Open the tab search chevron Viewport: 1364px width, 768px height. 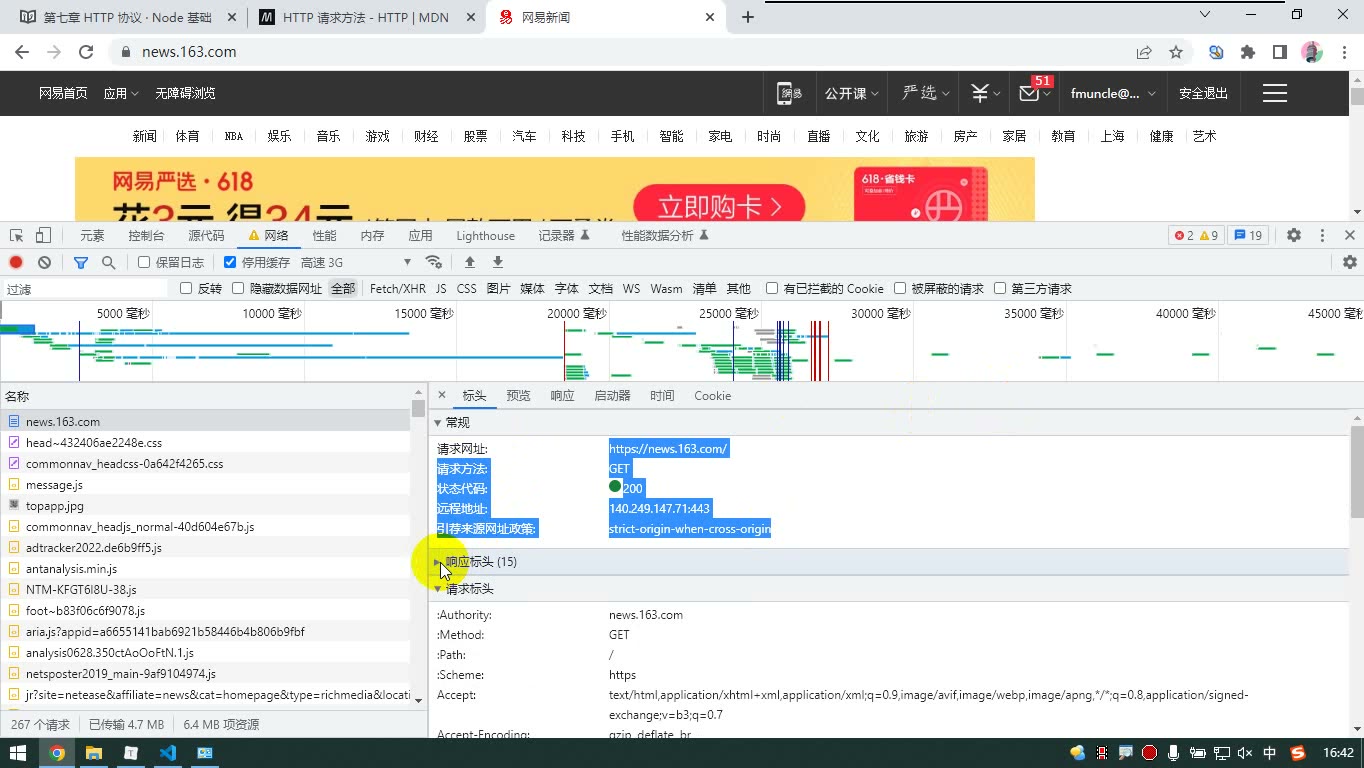point(1205,15)
